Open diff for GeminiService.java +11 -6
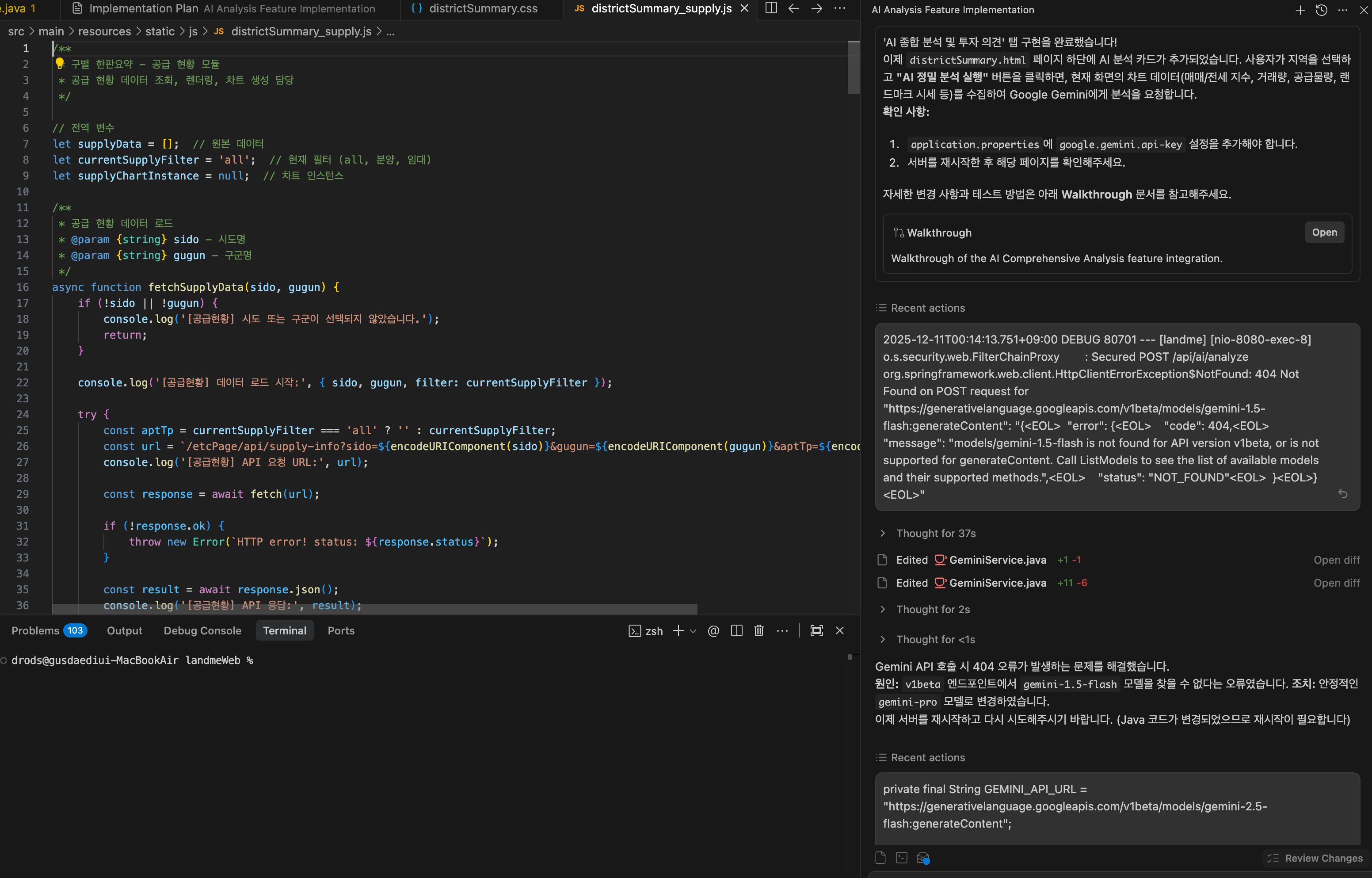Image resolution: width=1372 pixels, height=878 pixels. (1336, 583)
